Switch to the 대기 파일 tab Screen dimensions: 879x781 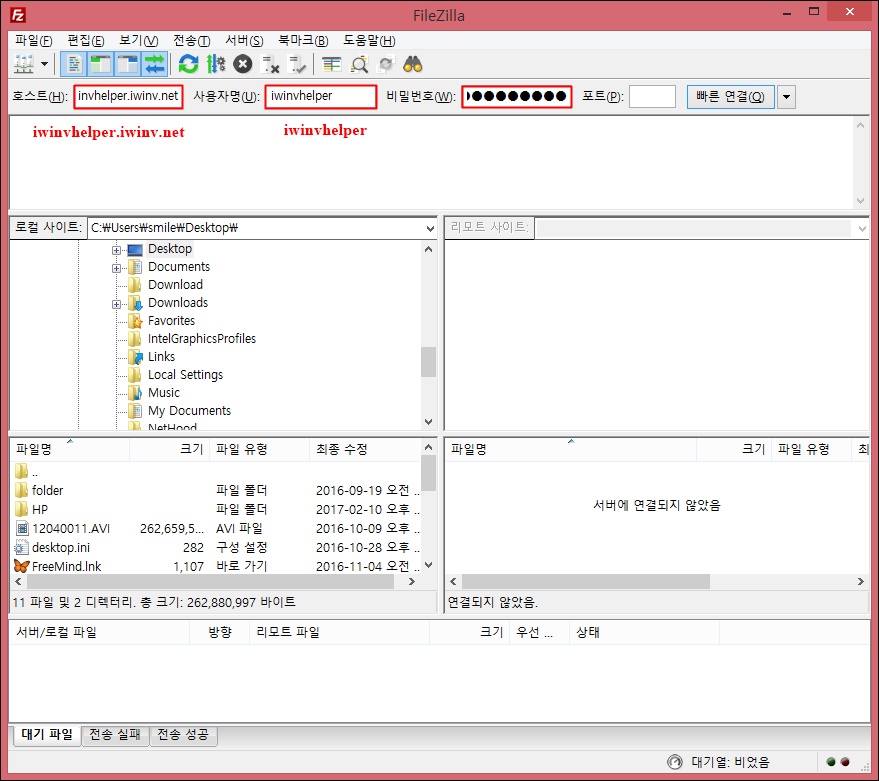tap(47, 734)
